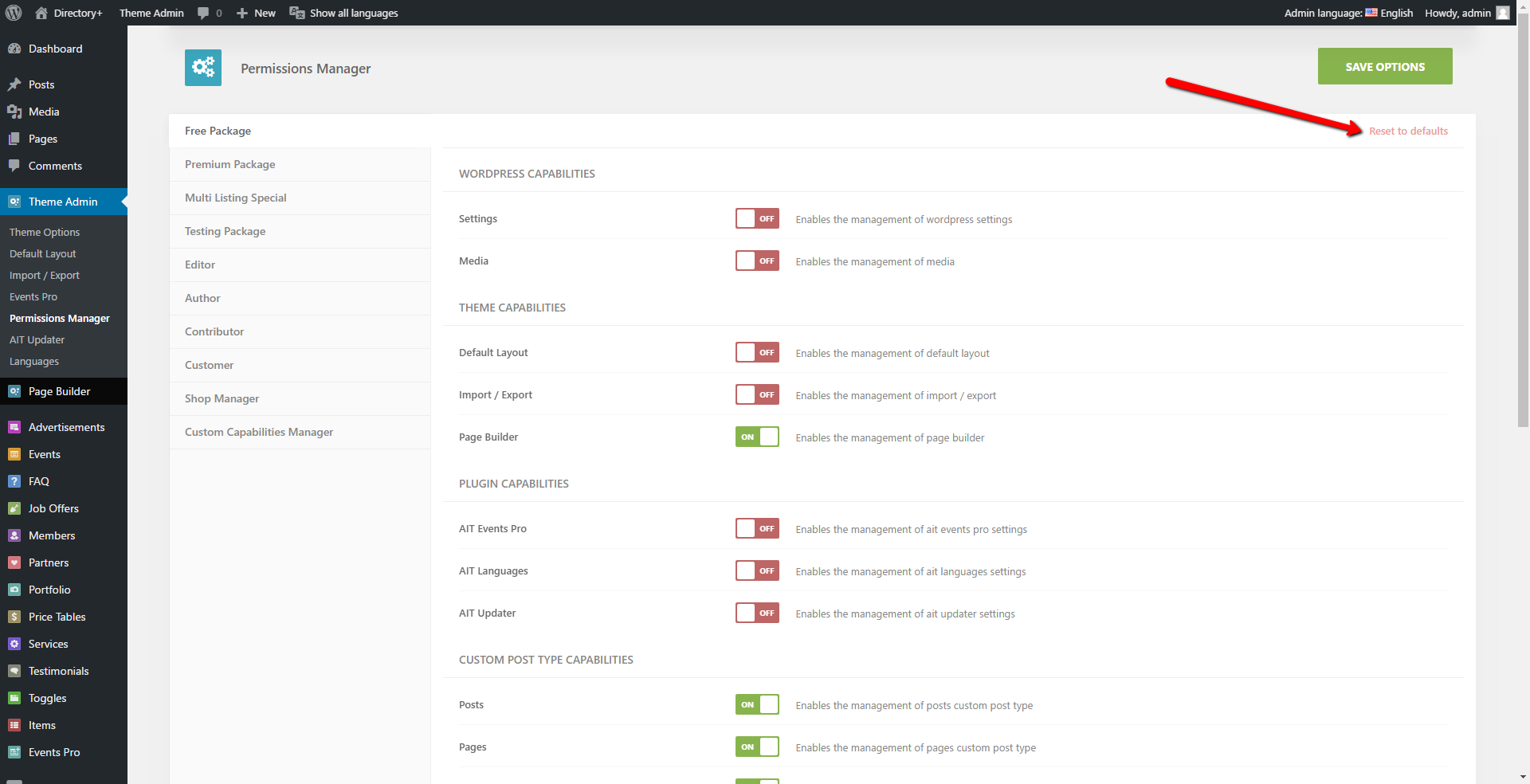
Task: Click the Show all languages icon
Action: pos(297,13)
